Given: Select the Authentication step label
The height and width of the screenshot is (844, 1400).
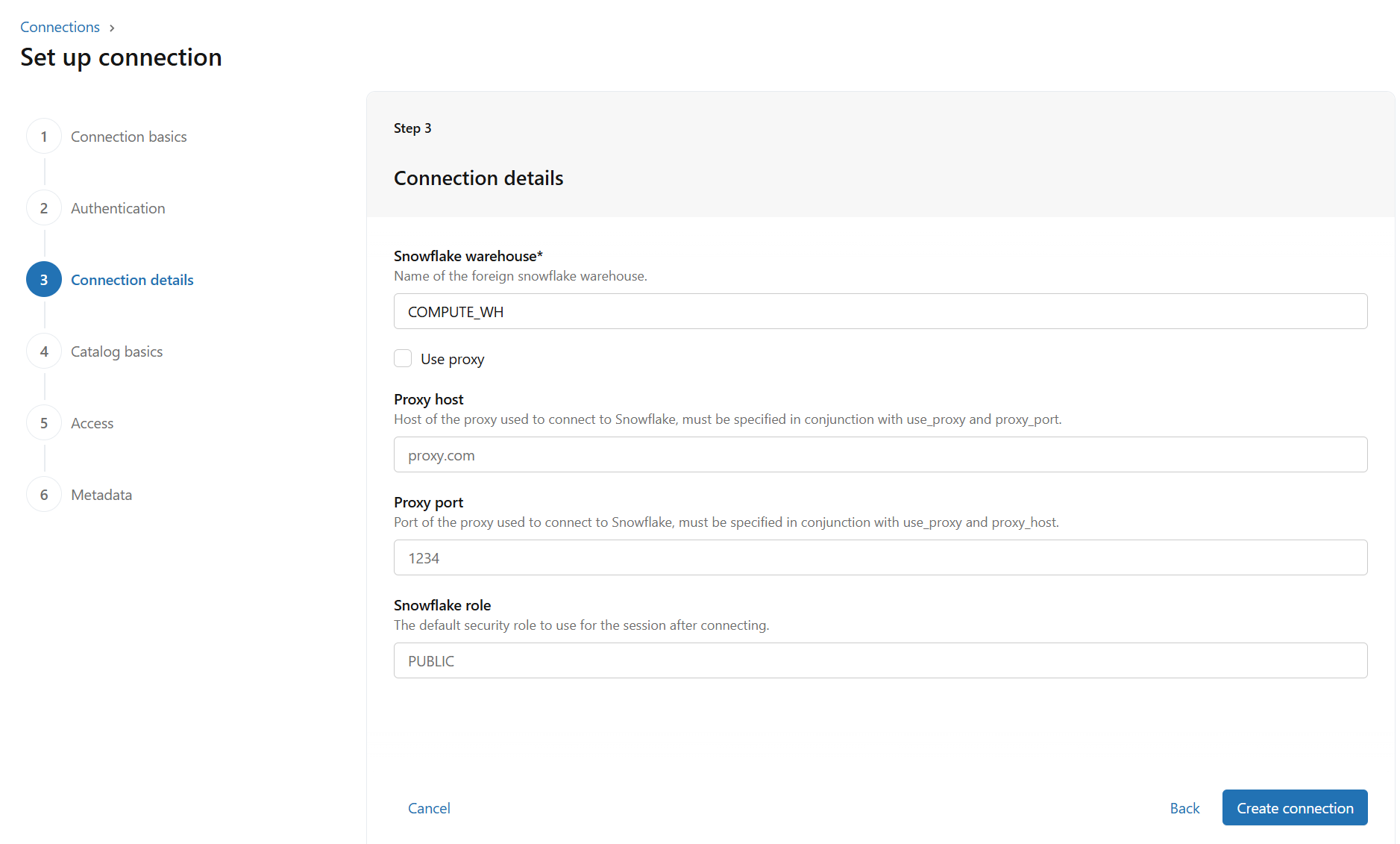Looking at the screenshot, I should click(118, 208).
